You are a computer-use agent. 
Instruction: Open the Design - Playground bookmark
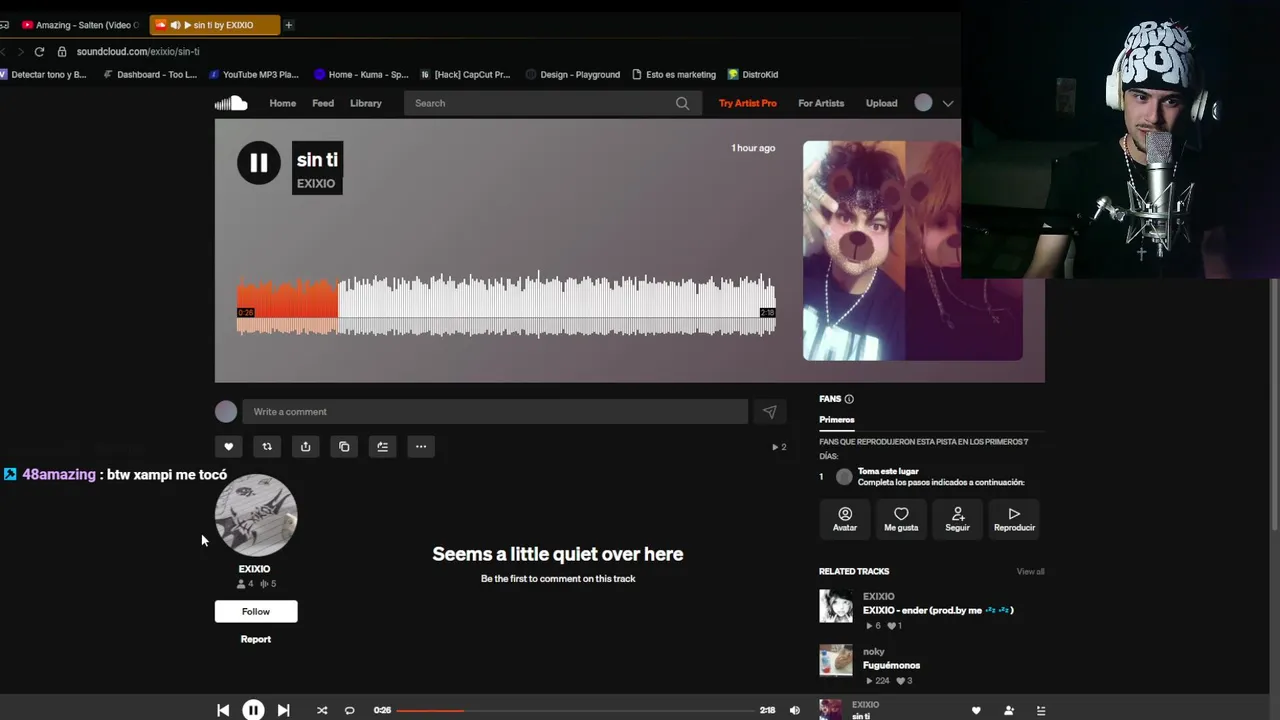(573, 74)
